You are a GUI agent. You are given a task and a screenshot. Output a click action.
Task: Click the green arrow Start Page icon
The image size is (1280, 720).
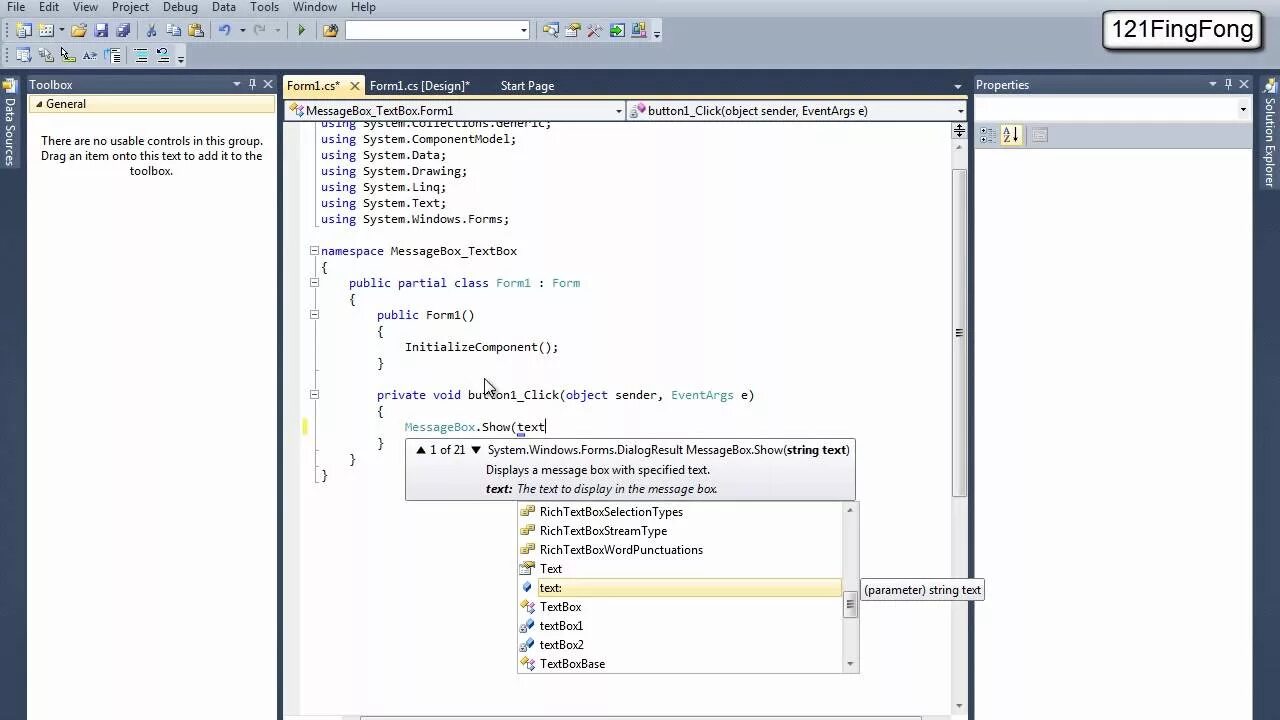617,31
